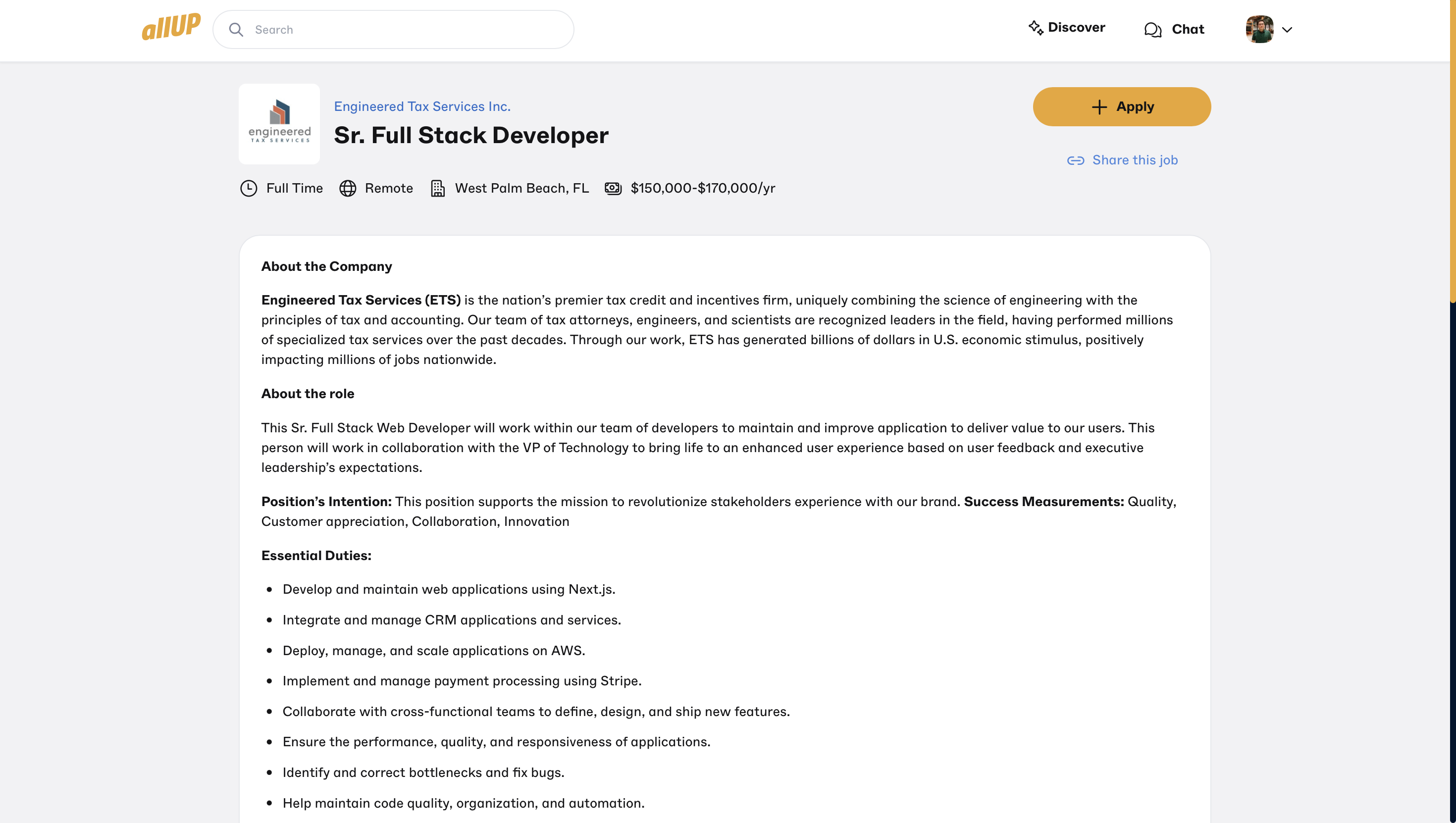This screenshot has height=823, width=1456.
Task: Click the Discover sparkle icon
Action: (x=1036, y=28)
